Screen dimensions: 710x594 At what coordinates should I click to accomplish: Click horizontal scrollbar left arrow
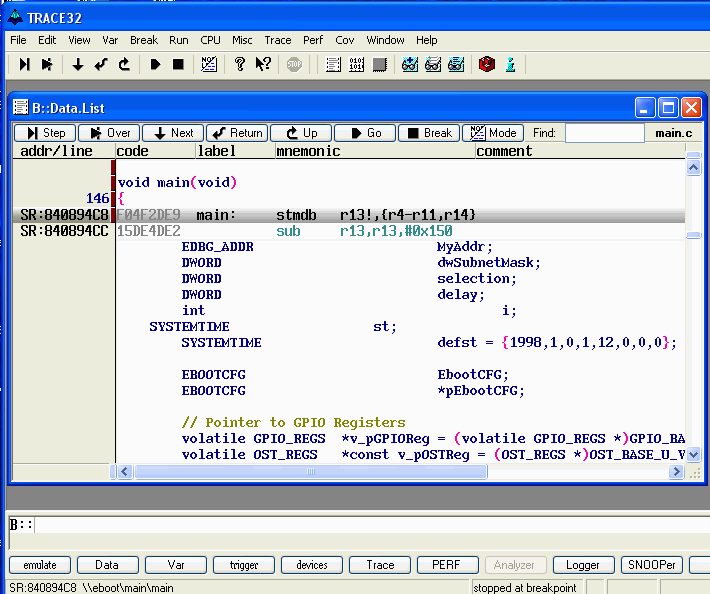click(125, 472)
